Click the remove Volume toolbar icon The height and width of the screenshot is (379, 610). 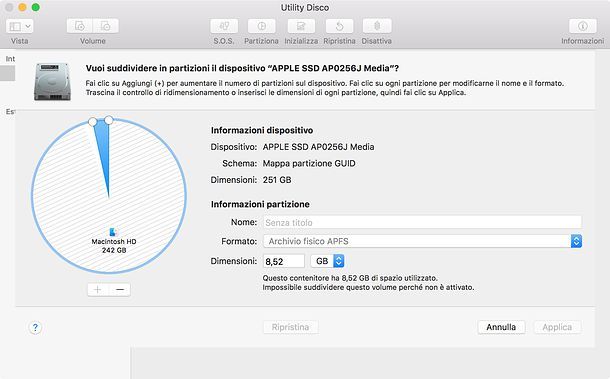pos(105,26)
